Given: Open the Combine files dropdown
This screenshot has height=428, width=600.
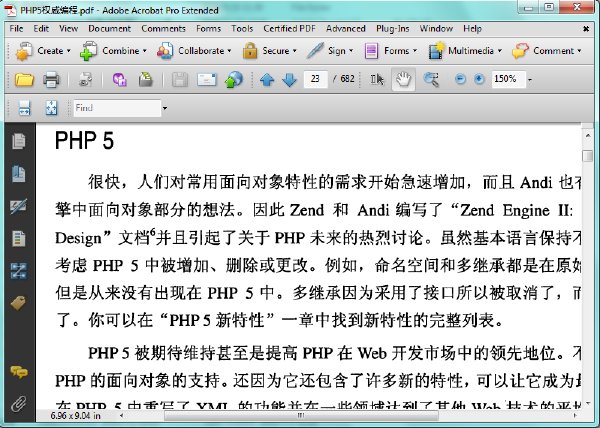Looking at the screenshot, I should pyautogui.click(x=113, y=51).
